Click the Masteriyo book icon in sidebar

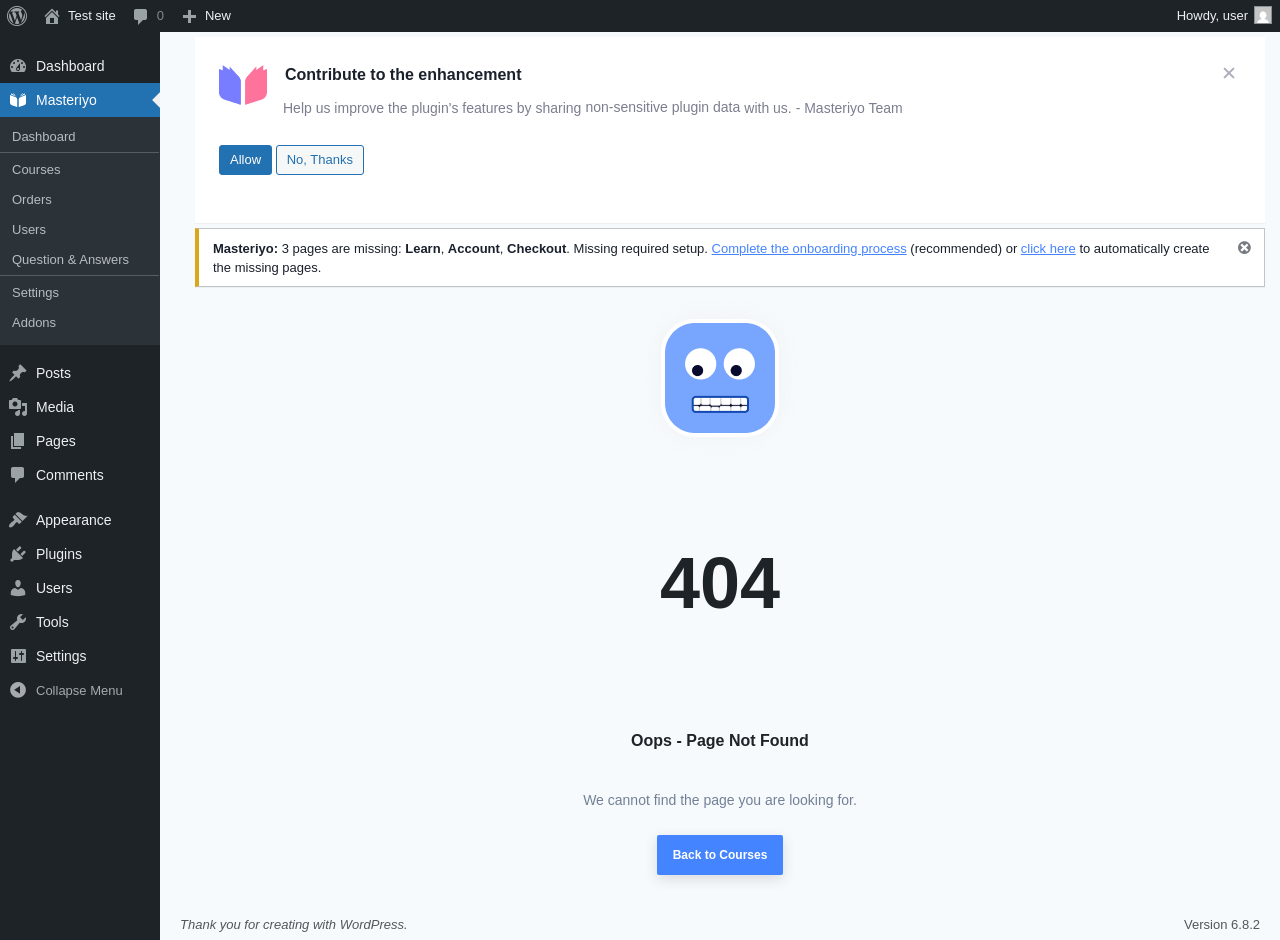[x=18, y=100]
